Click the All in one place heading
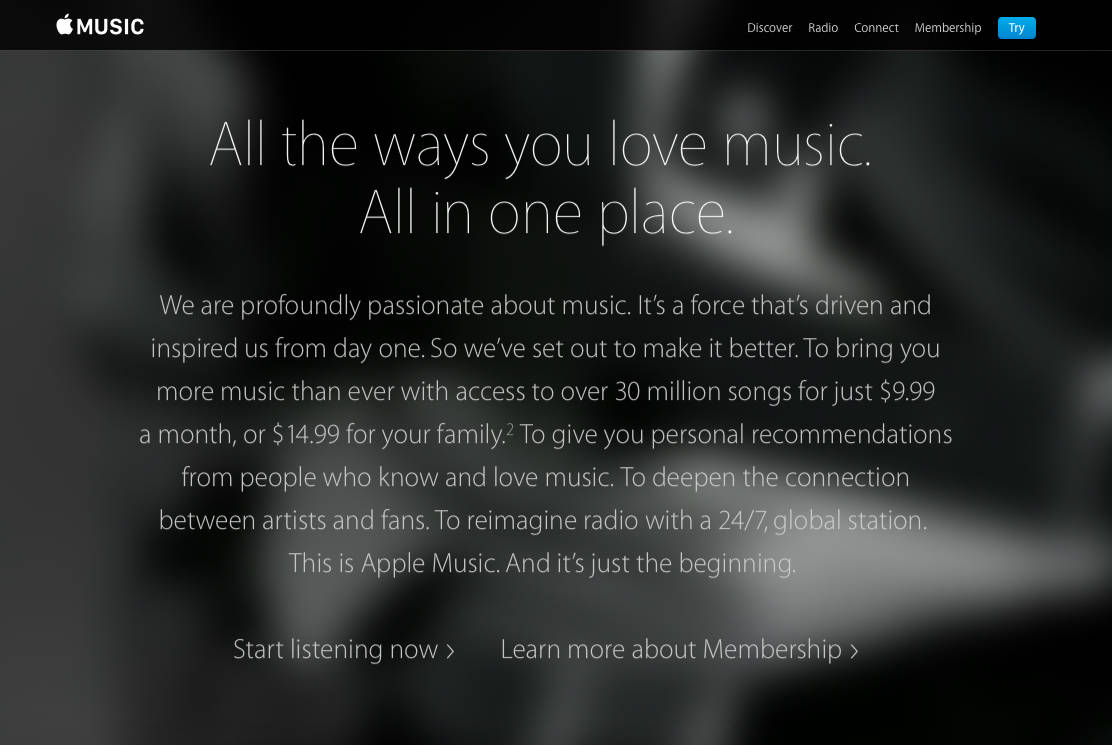 [546, 213]
